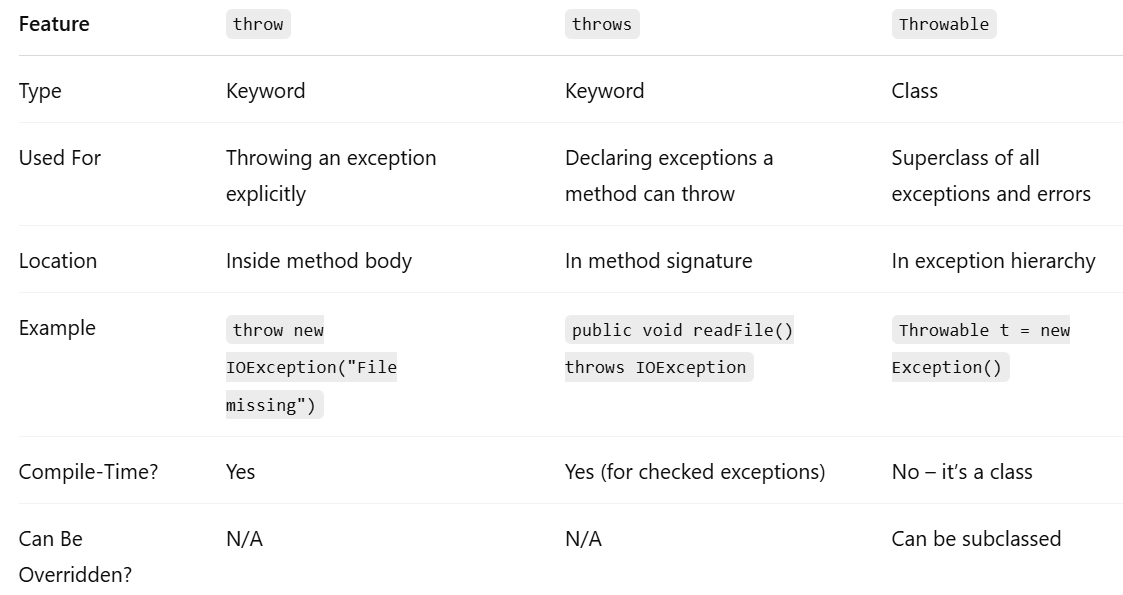This screenshot has height=595, width=1123.
Task: Click the 'Can Be Overridden?' row label
Action: 75,556
